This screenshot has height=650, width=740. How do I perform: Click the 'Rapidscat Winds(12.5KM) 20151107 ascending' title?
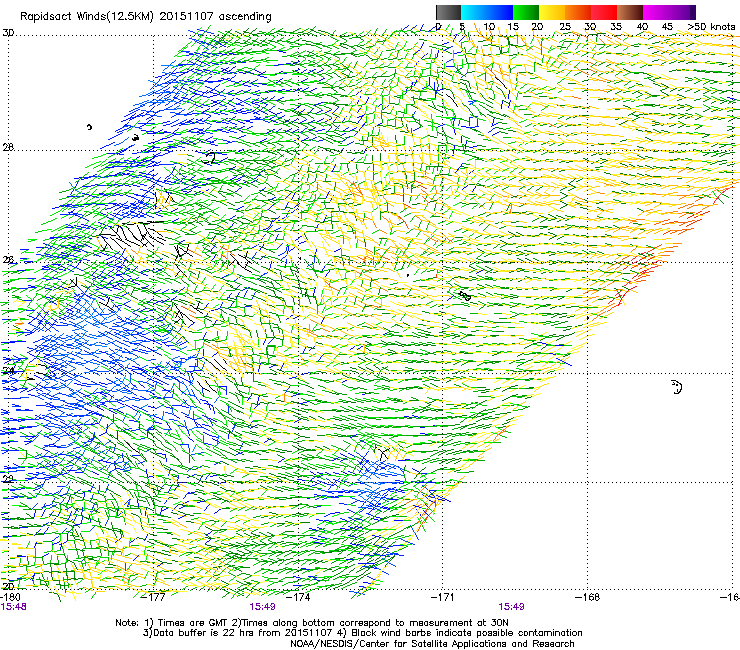pos(146,17)
